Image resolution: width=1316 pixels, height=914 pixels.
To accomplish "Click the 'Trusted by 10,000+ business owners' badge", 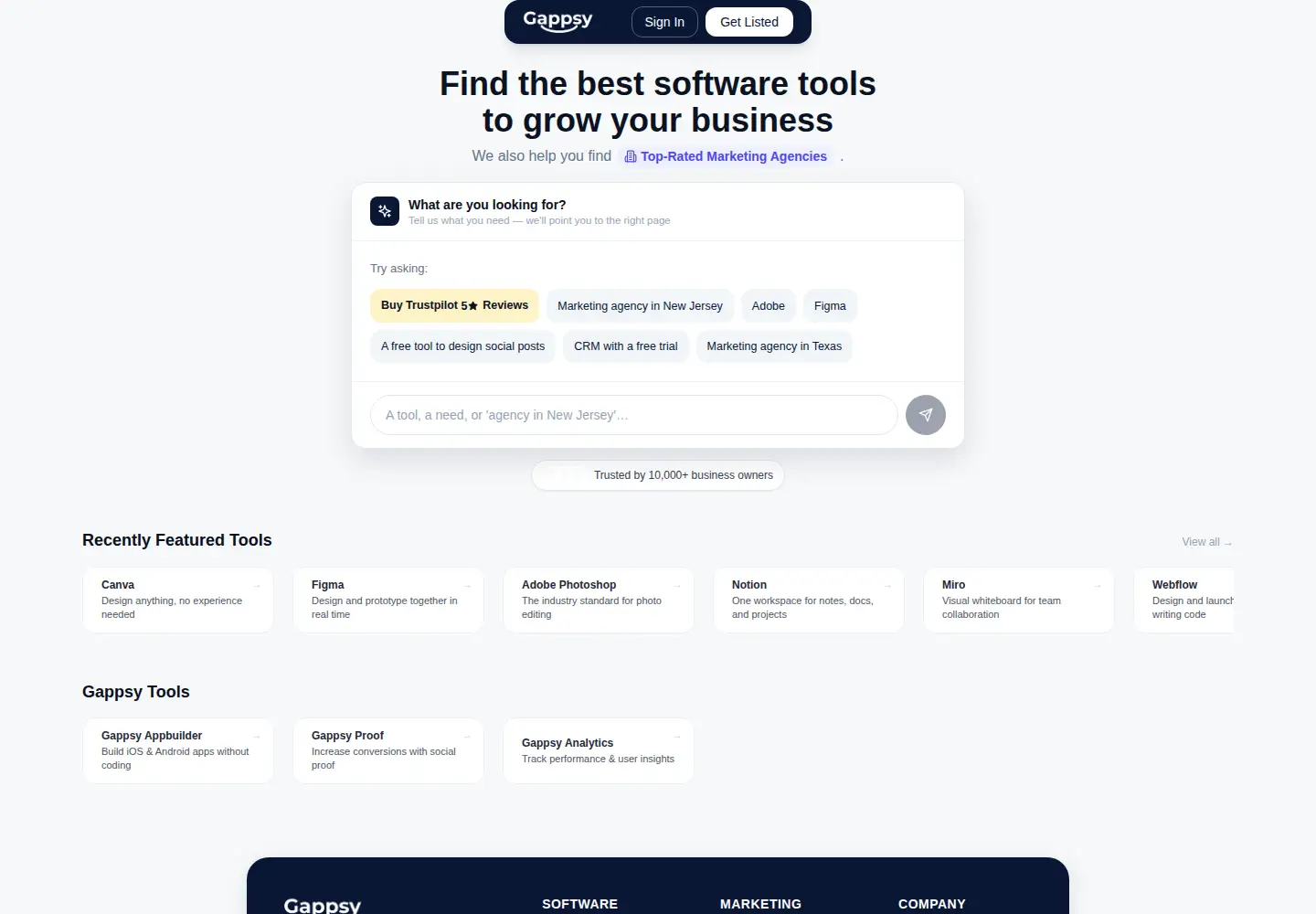I will (x=658, y=475).
